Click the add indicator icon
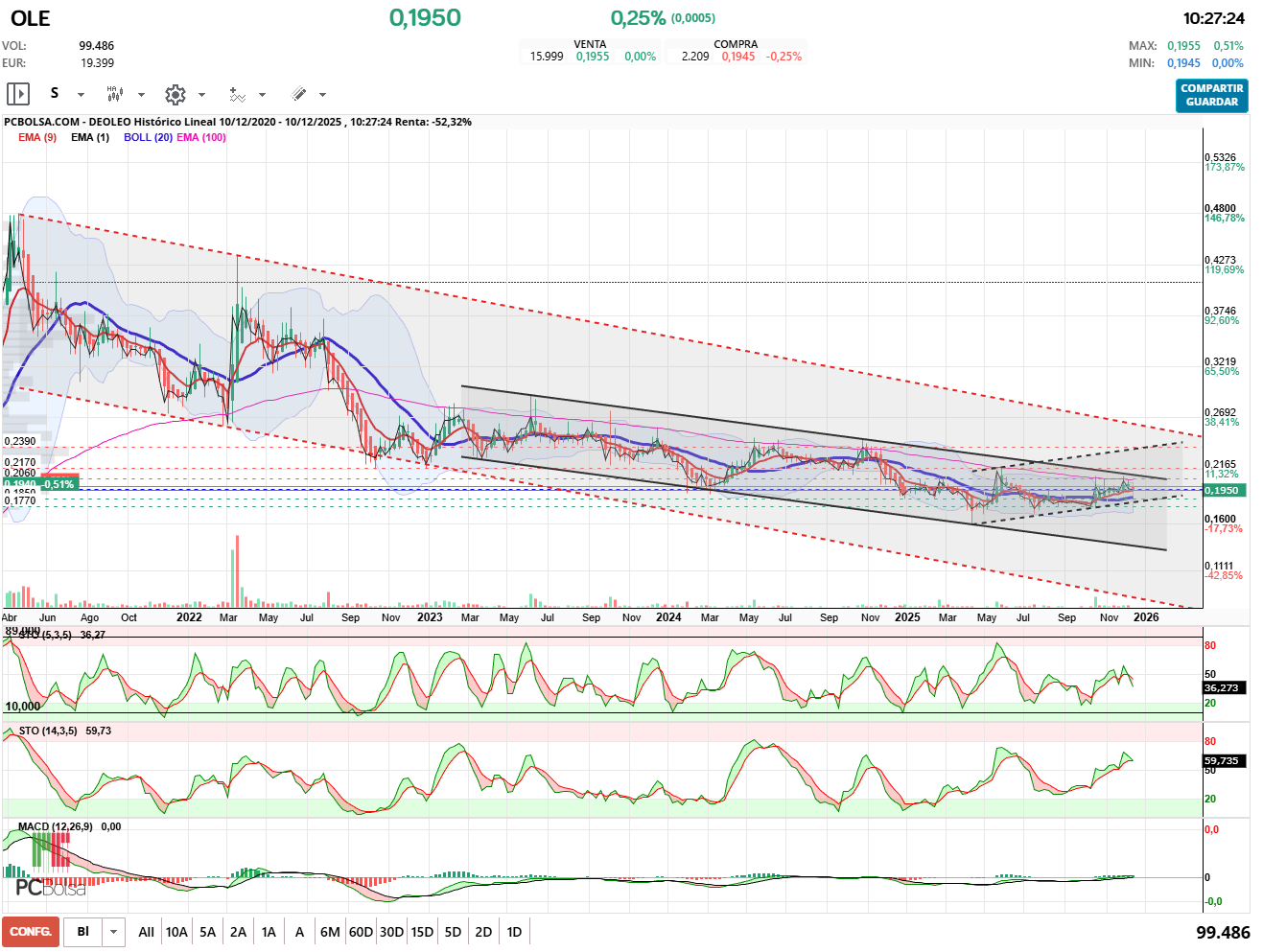 click(237, 94)
